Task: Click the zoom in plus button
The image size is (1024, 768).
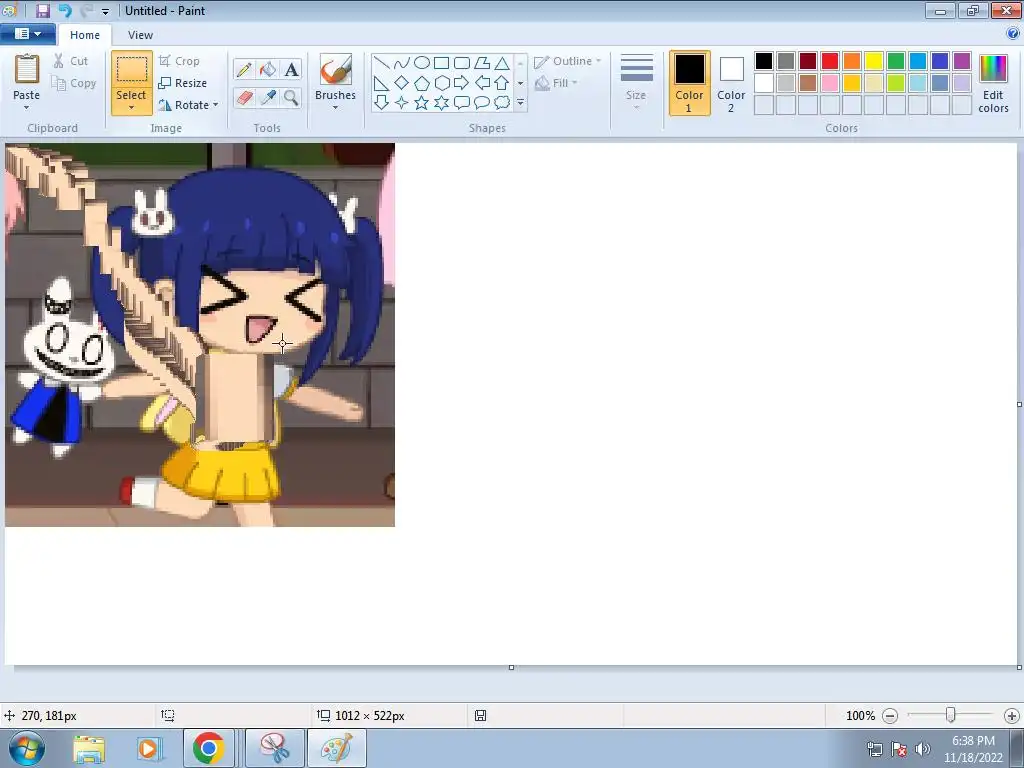Action: click(x=1012, y=716)
